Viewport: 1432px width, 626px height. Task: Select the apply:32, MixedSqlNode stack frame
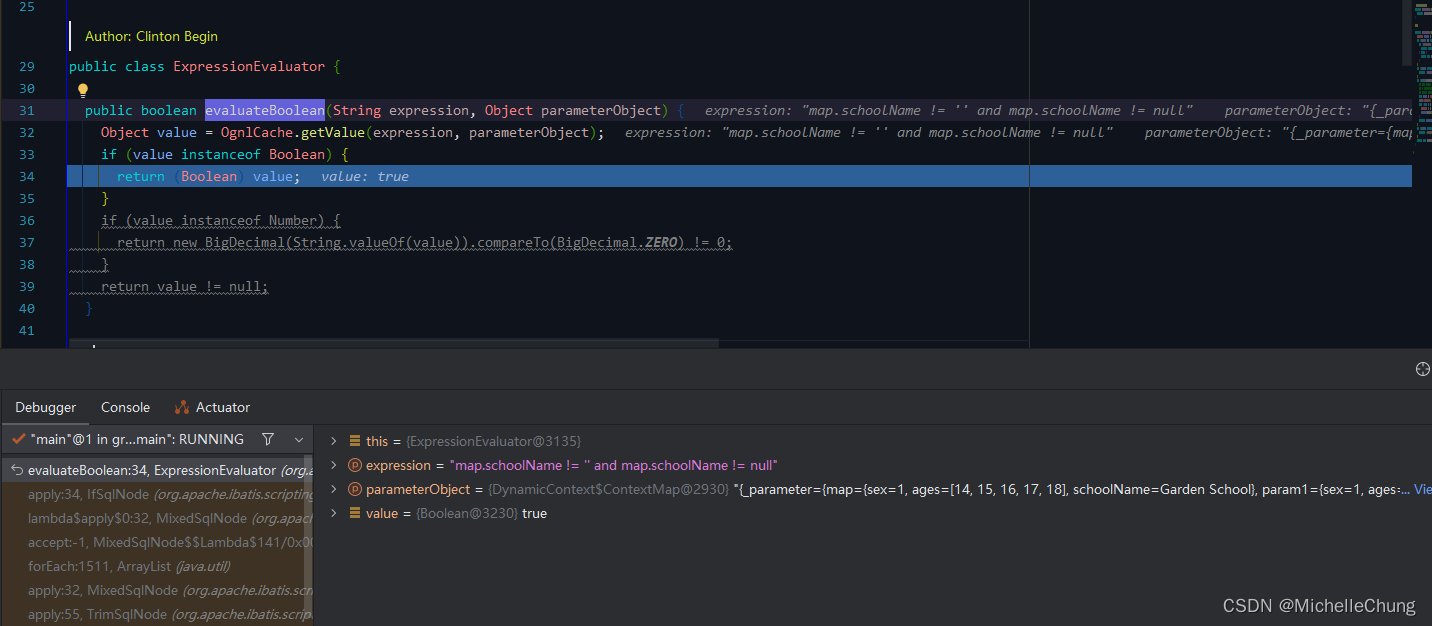click(x=157, y=590)
